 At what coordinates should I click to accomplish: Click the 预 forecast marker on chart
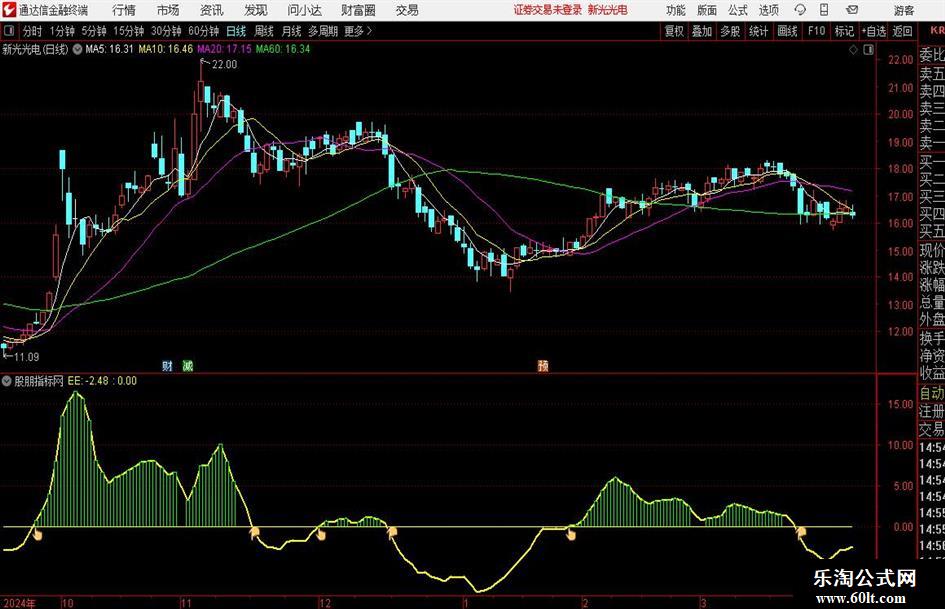(x=543, y=365)
